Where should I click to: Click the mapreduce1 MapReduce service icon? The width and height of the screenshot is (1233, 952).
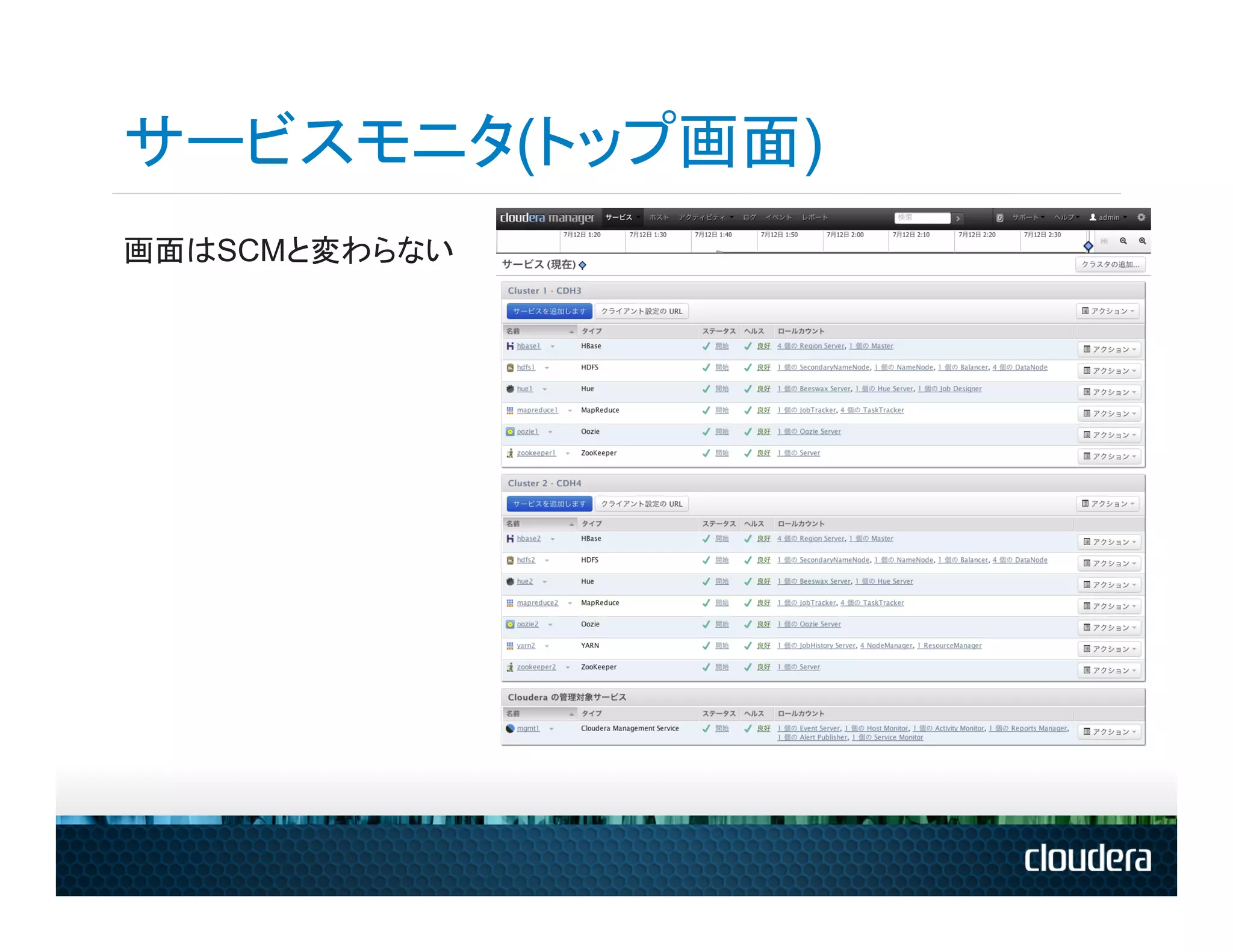510,410
